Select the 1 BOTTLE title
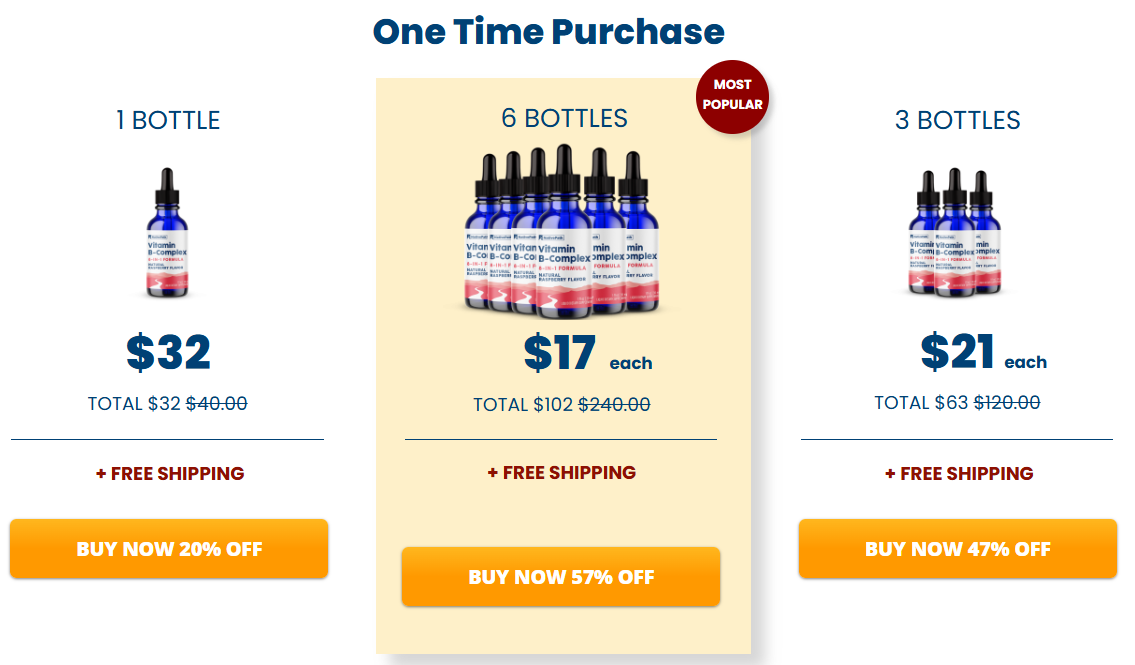Image resolution: width=1135 pixels, height=665 pixels. tap(168, 121)
